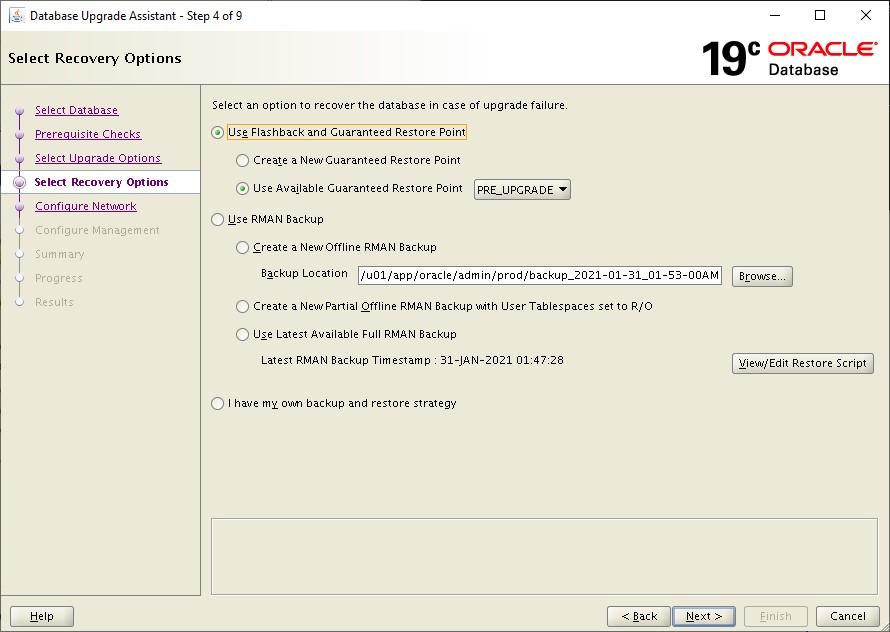
Task: Enable Create a New Partial Offline RMAN Backup
Action: point(241,306)
